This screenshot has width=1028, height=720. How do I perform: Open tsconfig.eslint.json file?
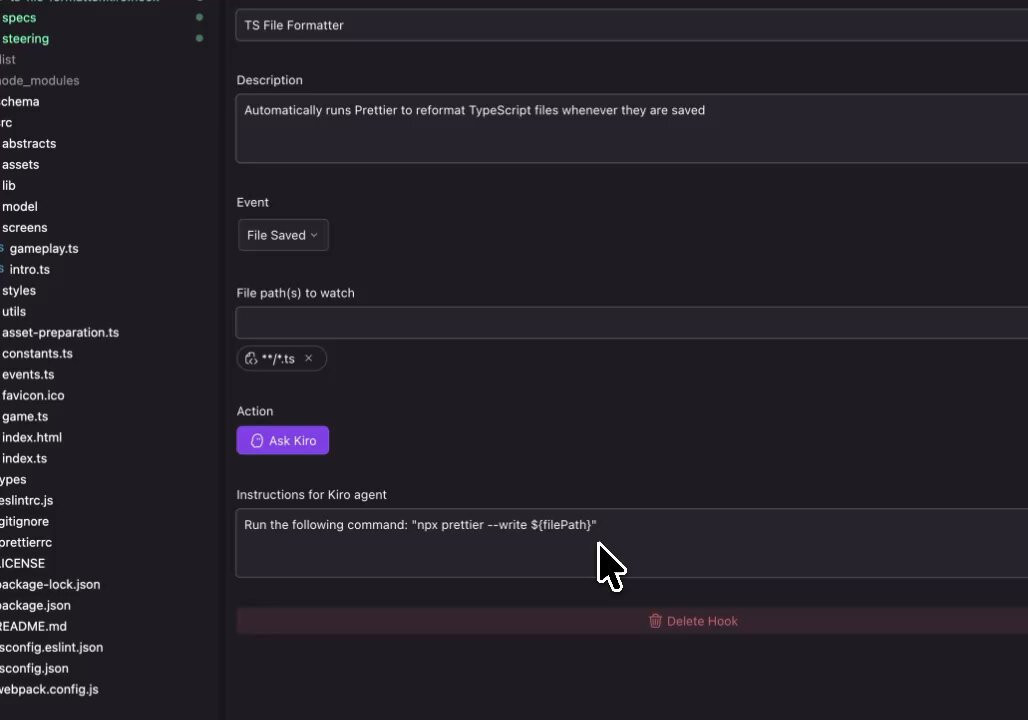(51, 647)
